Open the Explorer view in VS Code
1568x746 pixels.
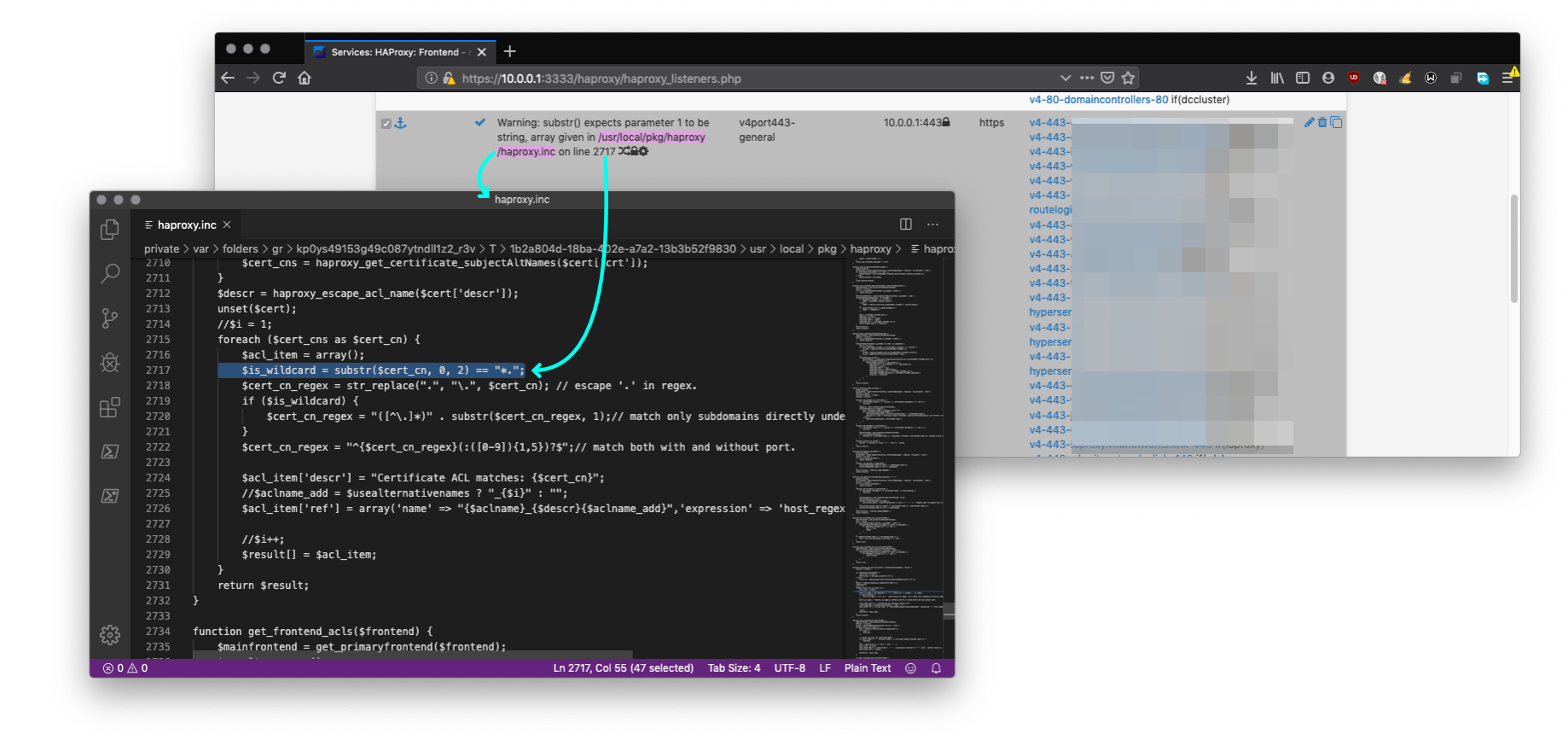(110, 230)
